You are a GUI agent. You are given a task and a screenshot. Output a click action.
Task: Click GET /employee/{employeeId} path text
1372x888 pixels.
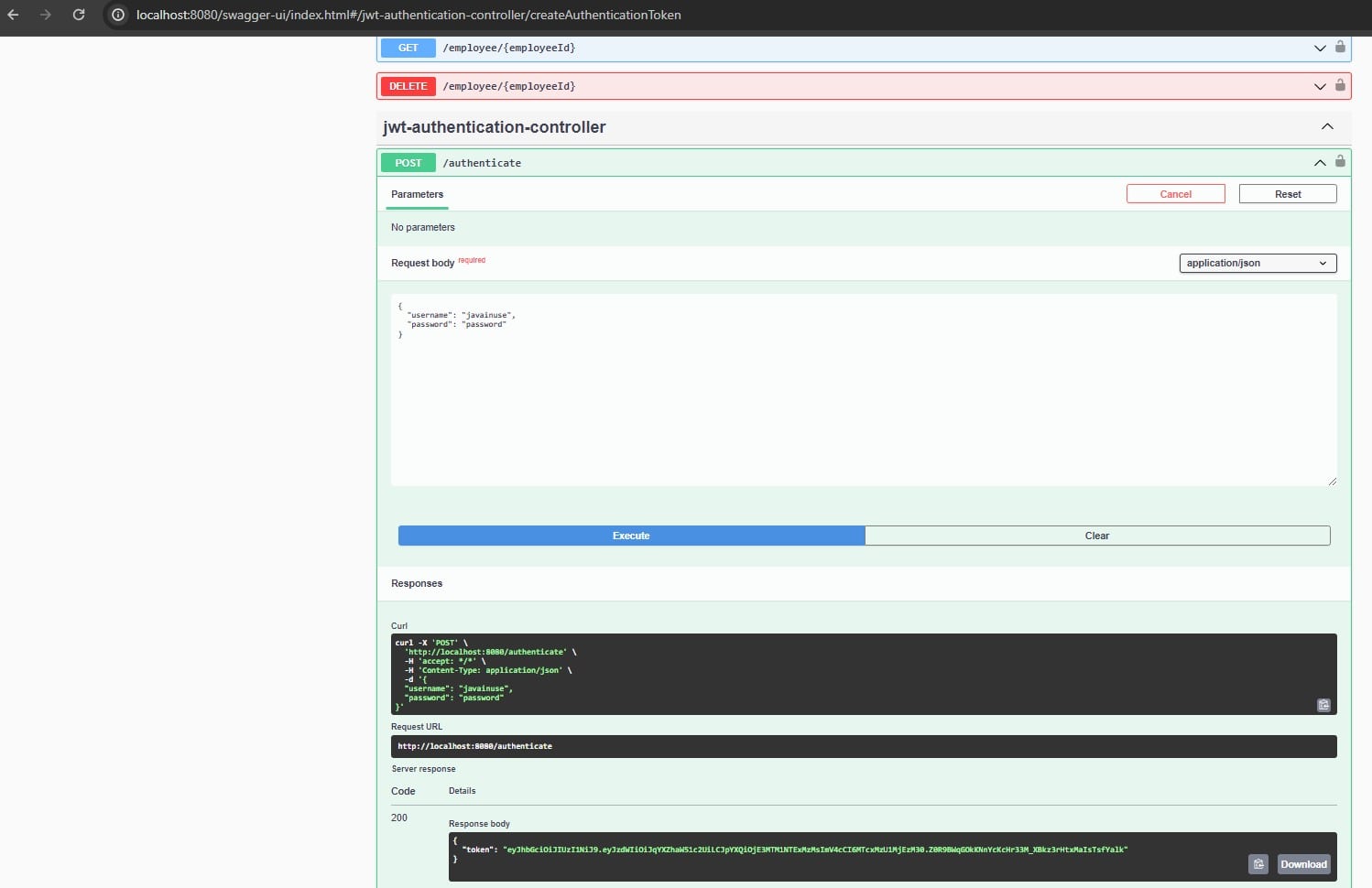(509, 48)
